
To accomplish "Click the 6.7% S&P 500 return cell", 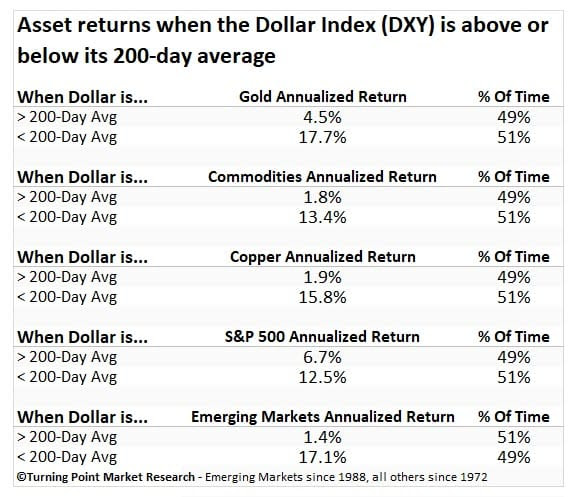I will pyautogui.click(x=322, y=358).
